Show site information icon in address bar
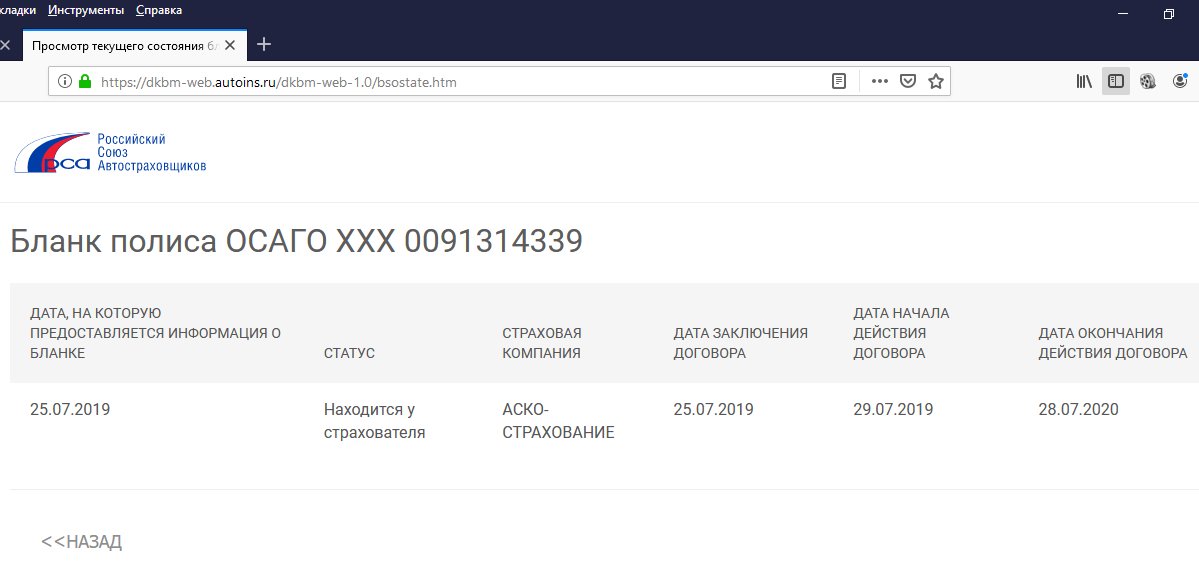The width and height of the screenshot is (1199, 584). point(65,81)
